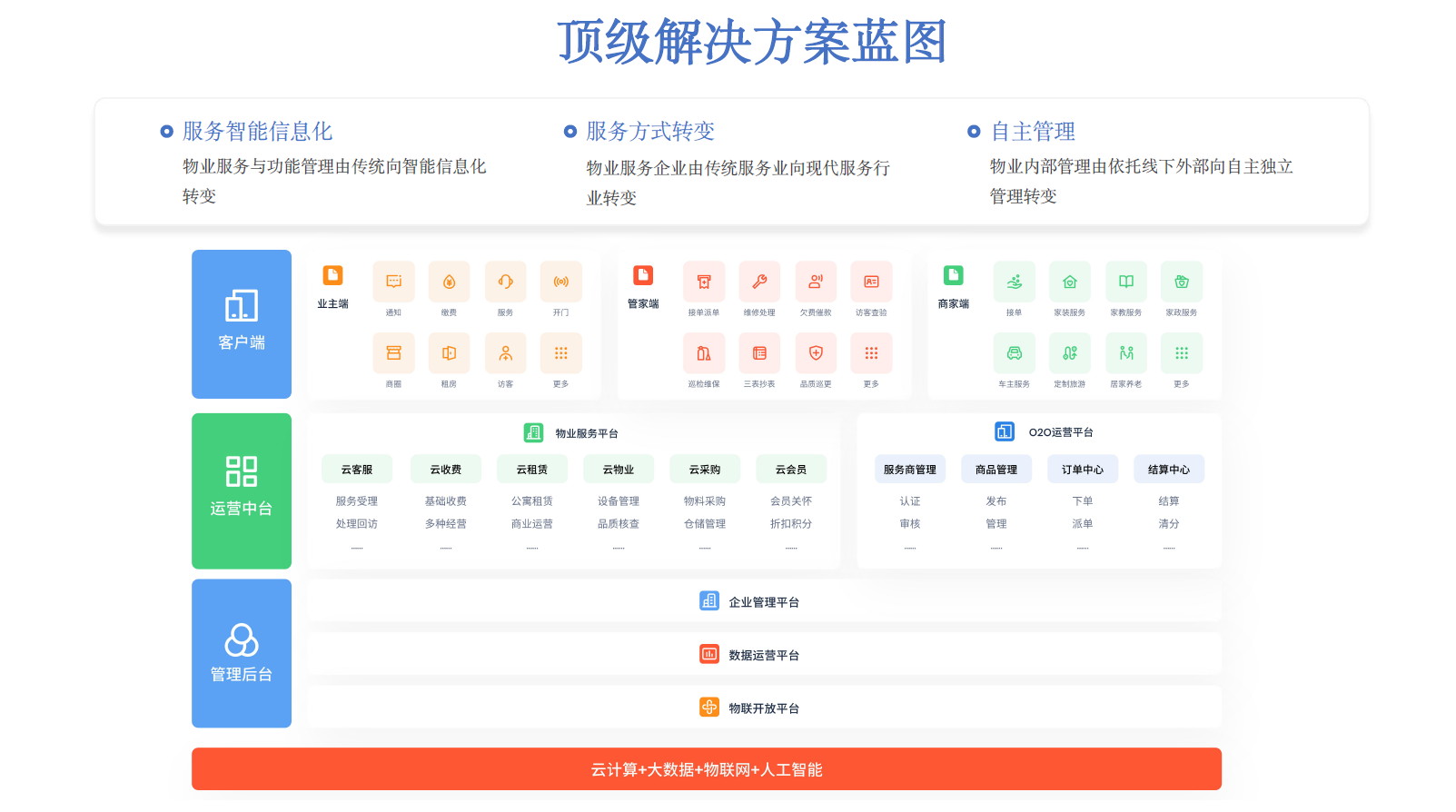The width and height of the screenshot is (1456, 812).
Task: Open the 更多 grid icon under 商家端
Action: [x=1182, y=353]
